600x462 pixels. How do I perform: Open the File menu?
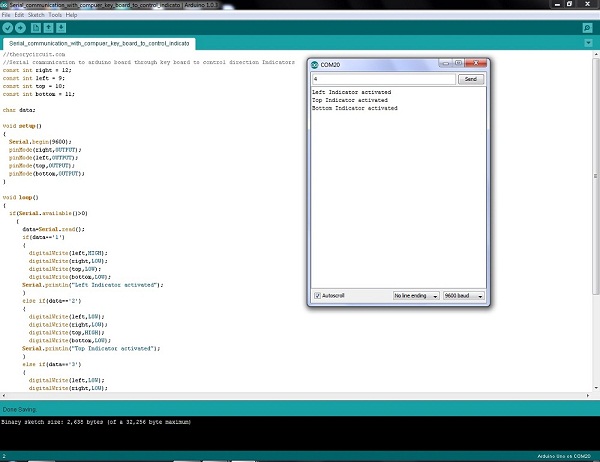pyautogui.click(x=6, y=15)
